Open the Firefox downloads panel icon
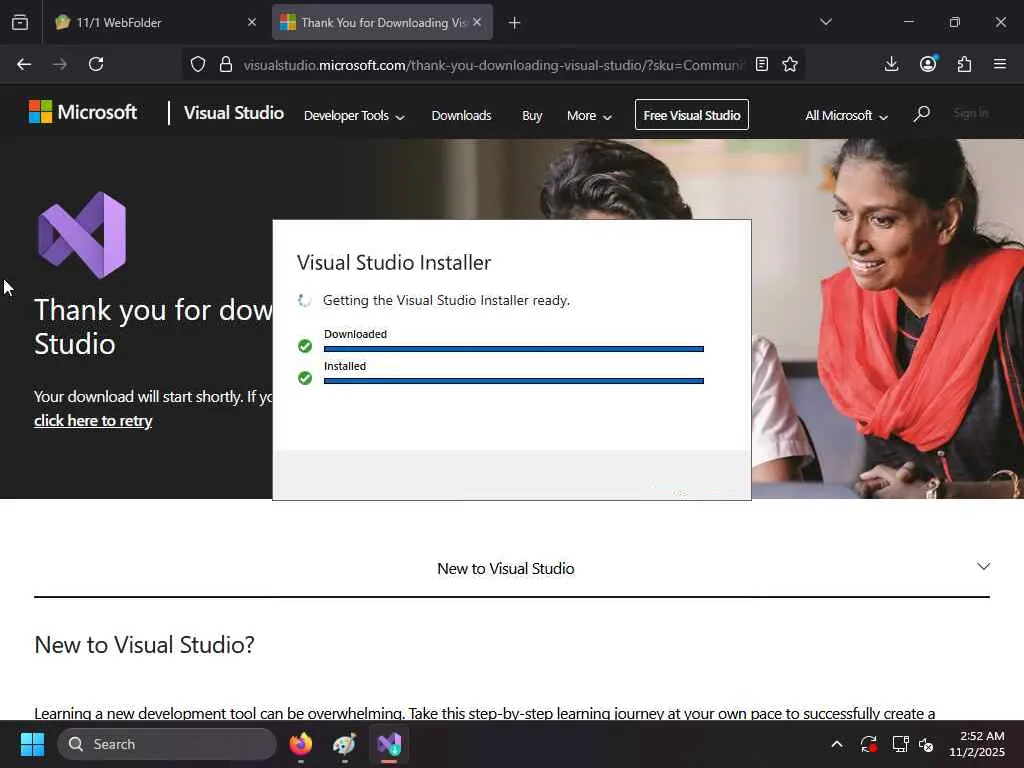This screenshot has width=1024, height=768. (891, 64)
